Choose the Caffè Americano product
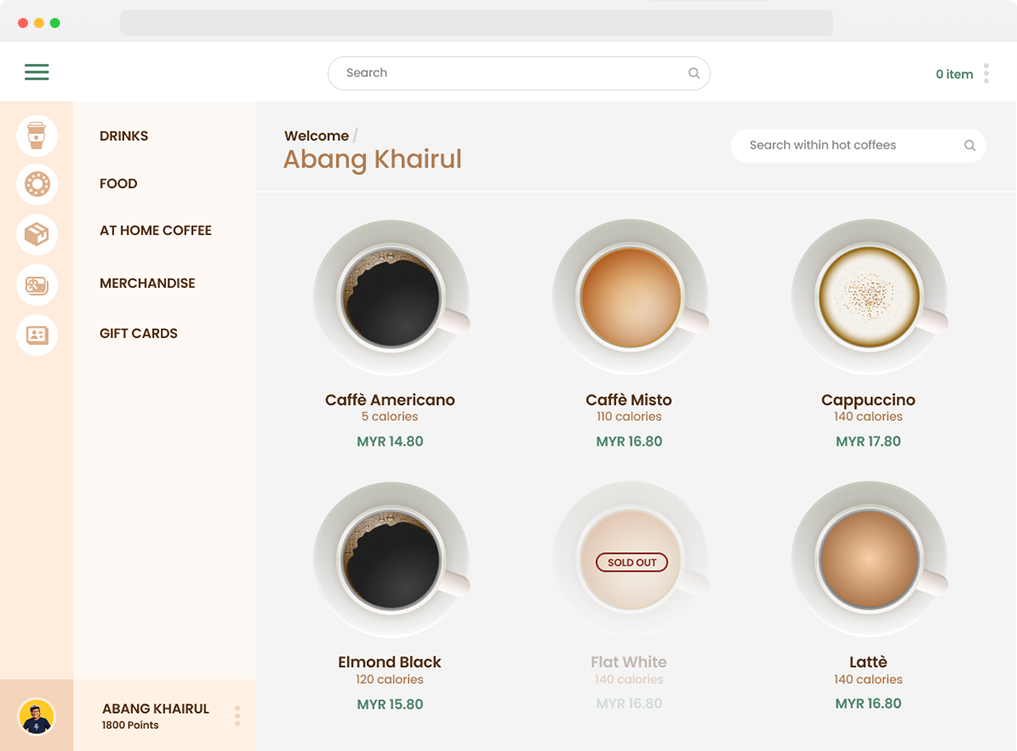1017x751 pixels. (390, 400)
